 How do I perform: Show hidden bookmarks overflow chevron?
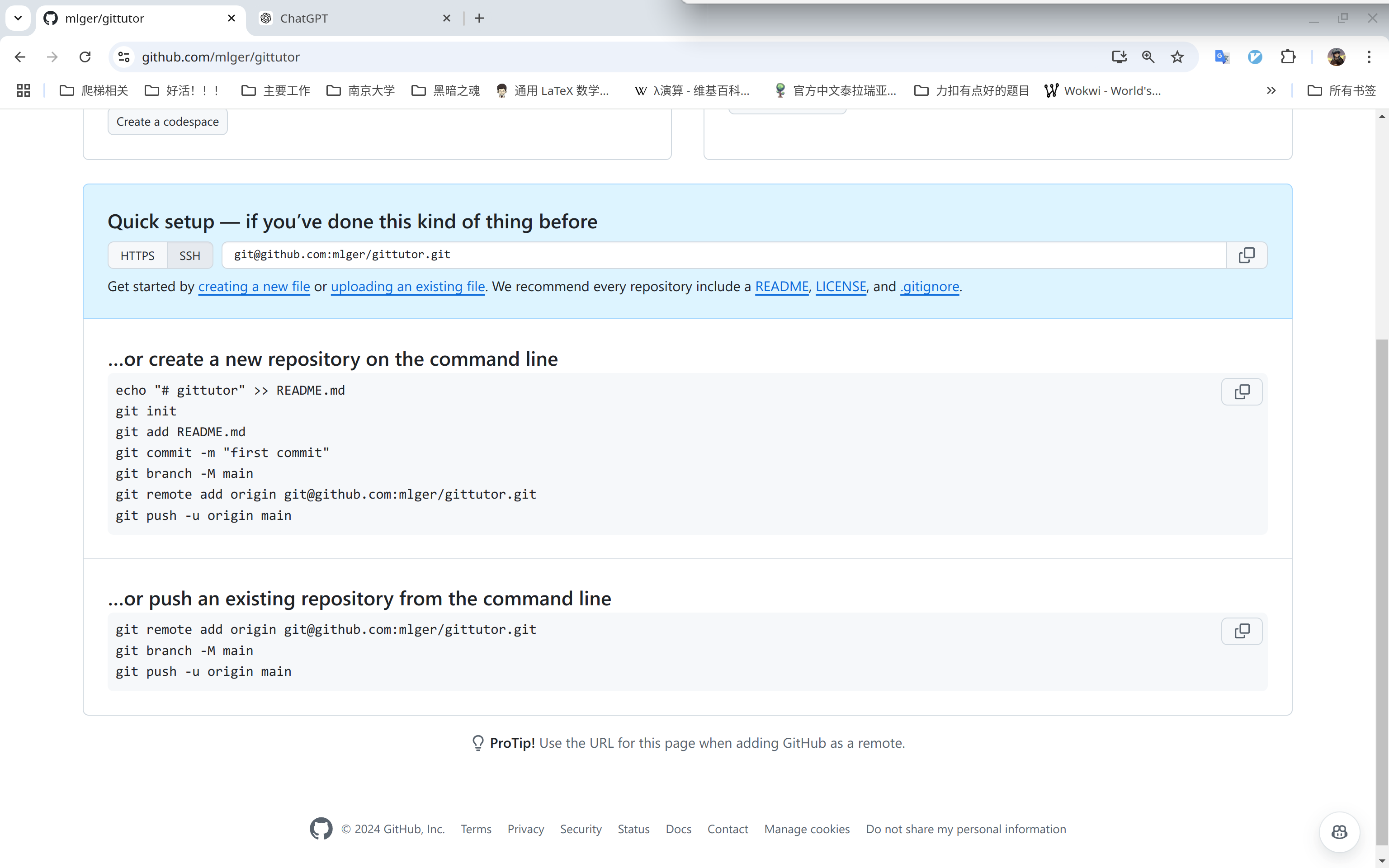click(1271, 91)
